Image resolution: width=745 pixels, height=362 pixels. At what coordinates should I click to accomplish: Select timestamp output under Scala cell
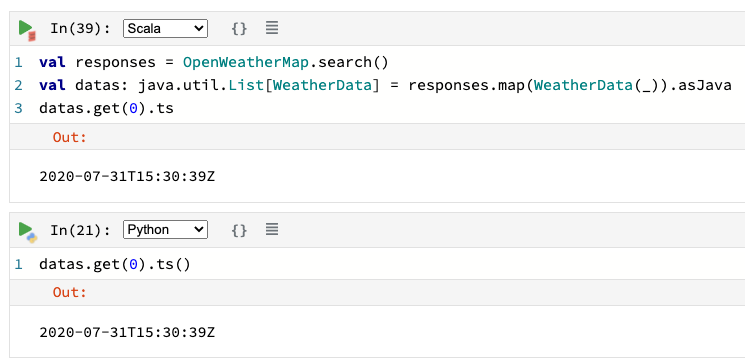(127, 177)
